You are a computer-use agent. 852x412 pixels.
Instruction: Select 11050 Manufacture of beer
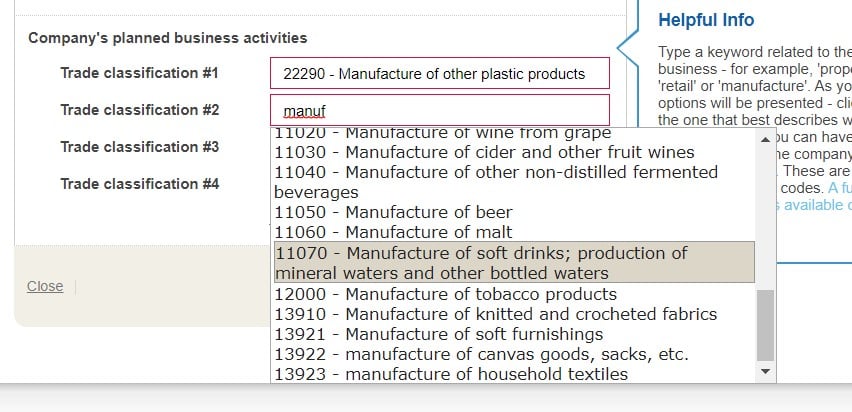(x=393, y=212)
